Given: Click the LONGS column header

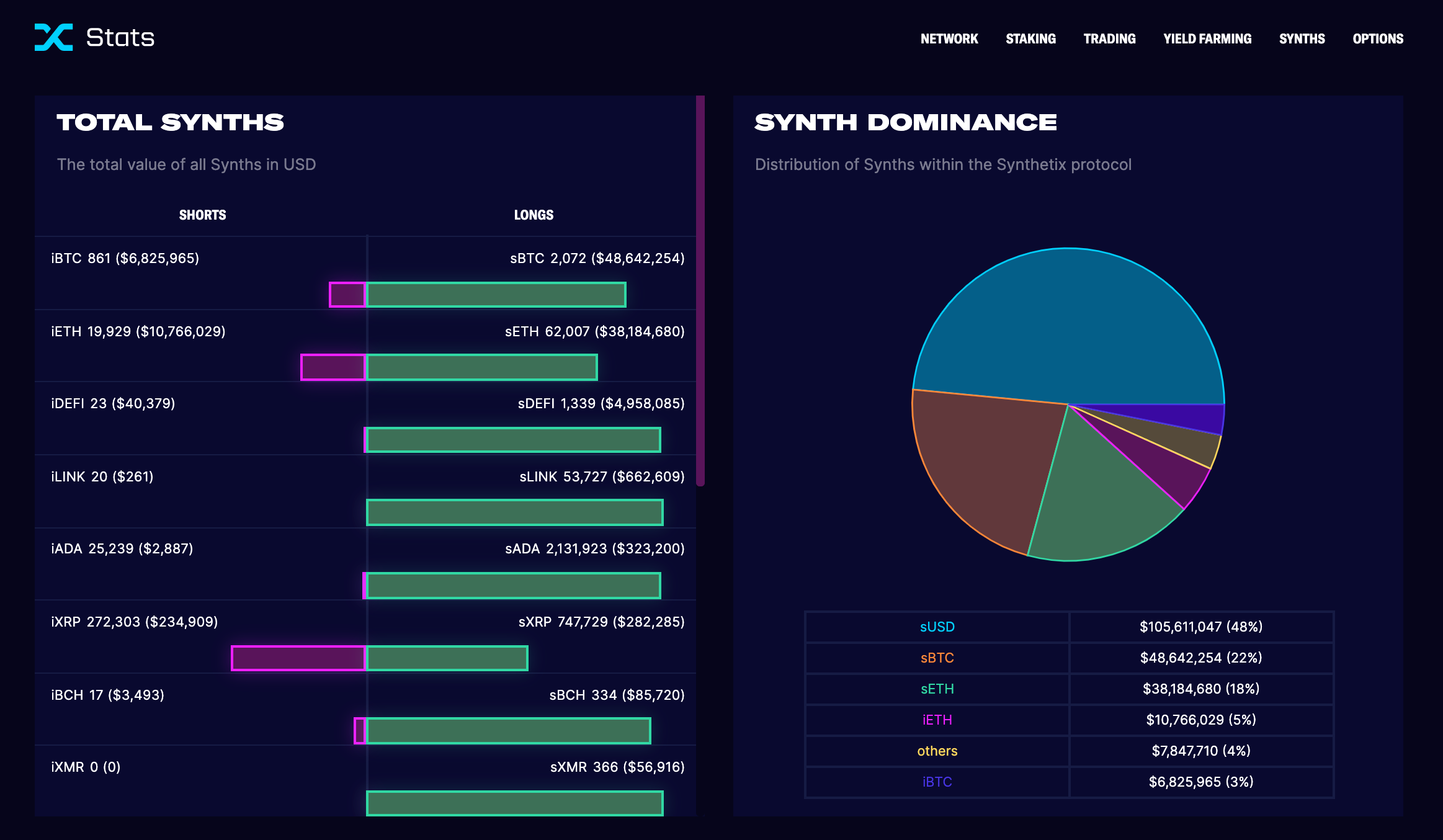Looking at the screenshot, I should [534, 215].
